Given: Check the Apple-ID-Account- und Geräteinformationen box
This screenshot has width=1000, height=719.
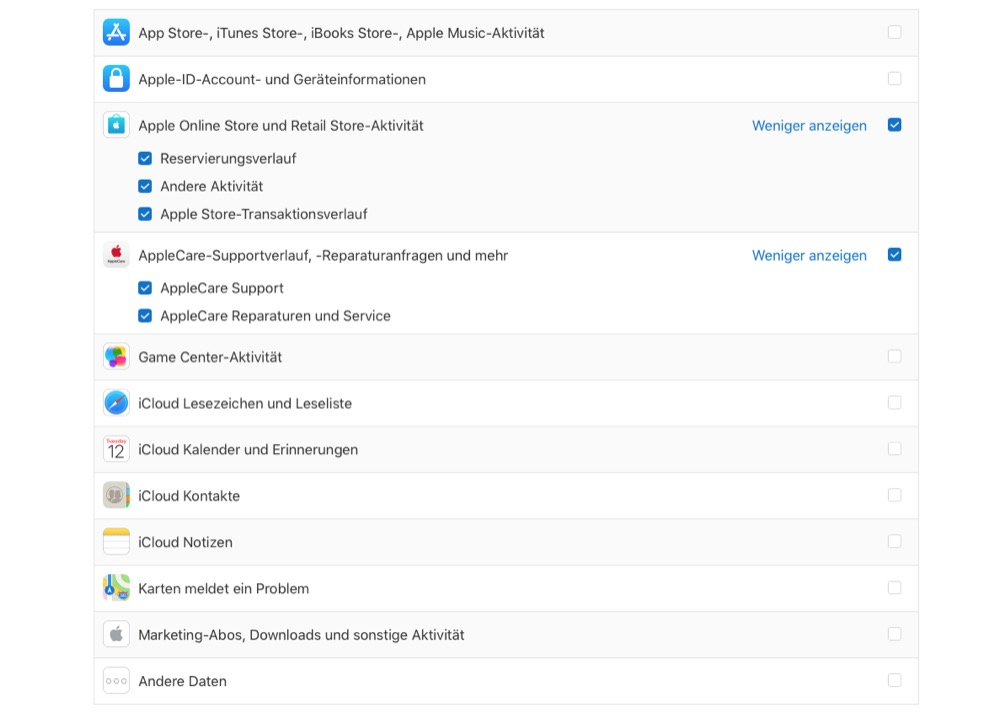Looking at the screenshot, I should 895,78.
